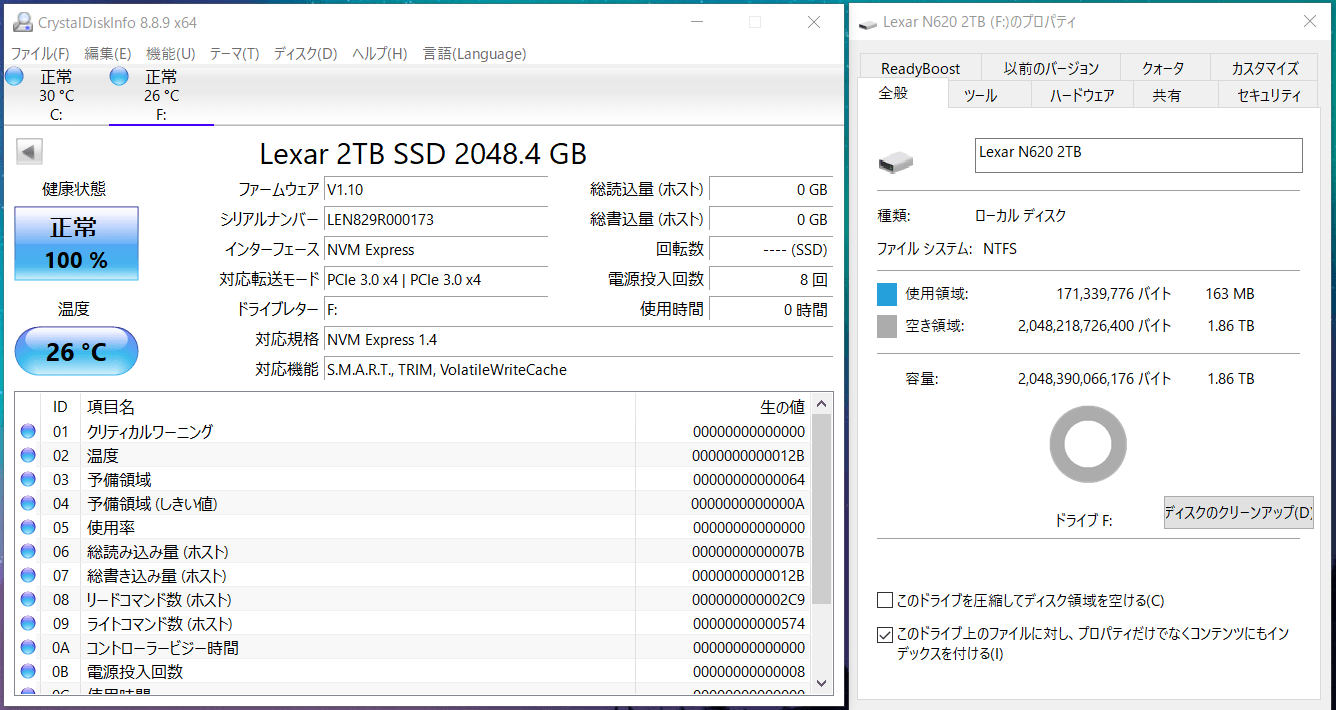
Task: Click the SMART list scrollbar down arrow
Action: tap(822, 682)
